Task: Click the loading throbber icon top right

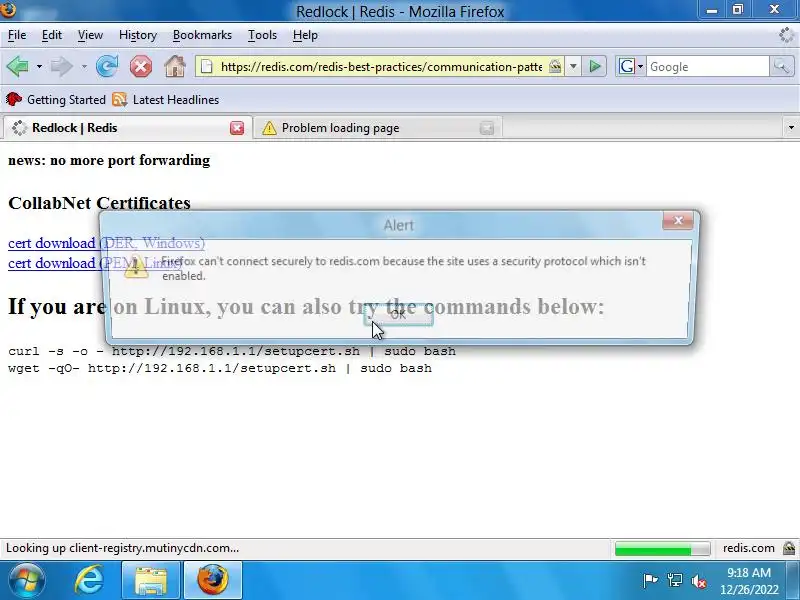Action: pos(787,35)
